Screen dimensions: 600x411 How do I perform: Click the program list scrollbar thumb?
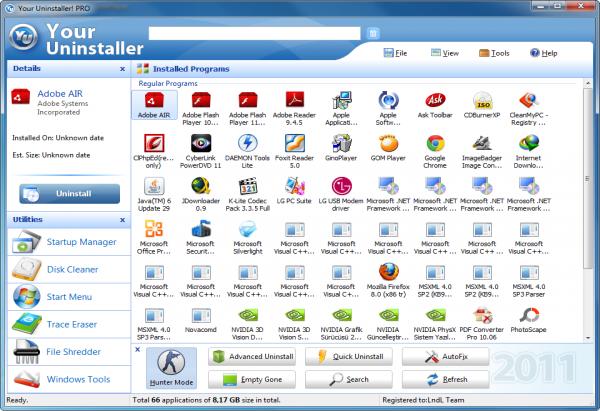click(588, 178)
